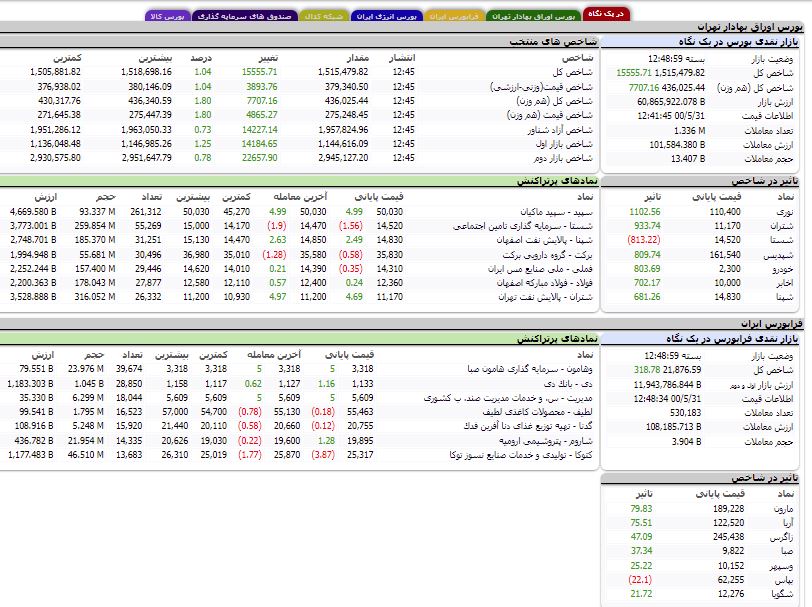
Task: Select the 'بورس انرژی ایران' tab
Action: click(386, 16)
